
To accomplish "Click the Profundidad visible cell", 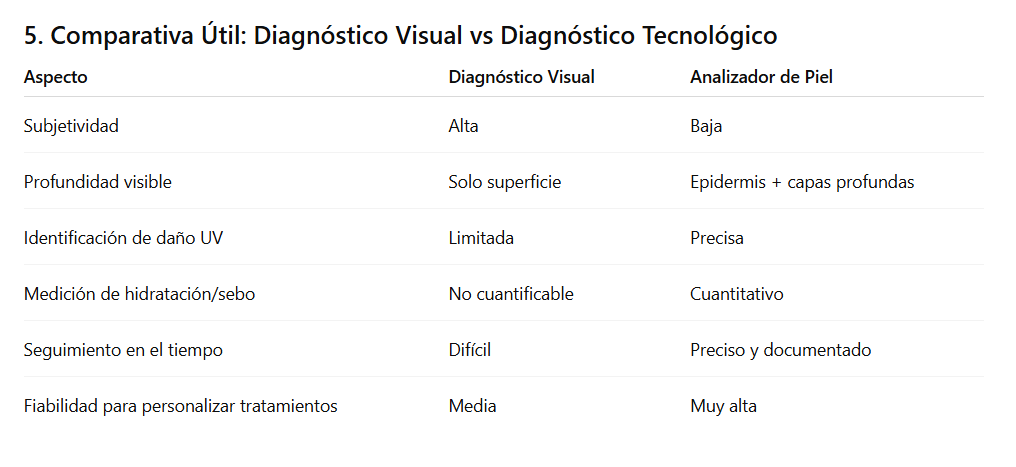I will (97, 182).
